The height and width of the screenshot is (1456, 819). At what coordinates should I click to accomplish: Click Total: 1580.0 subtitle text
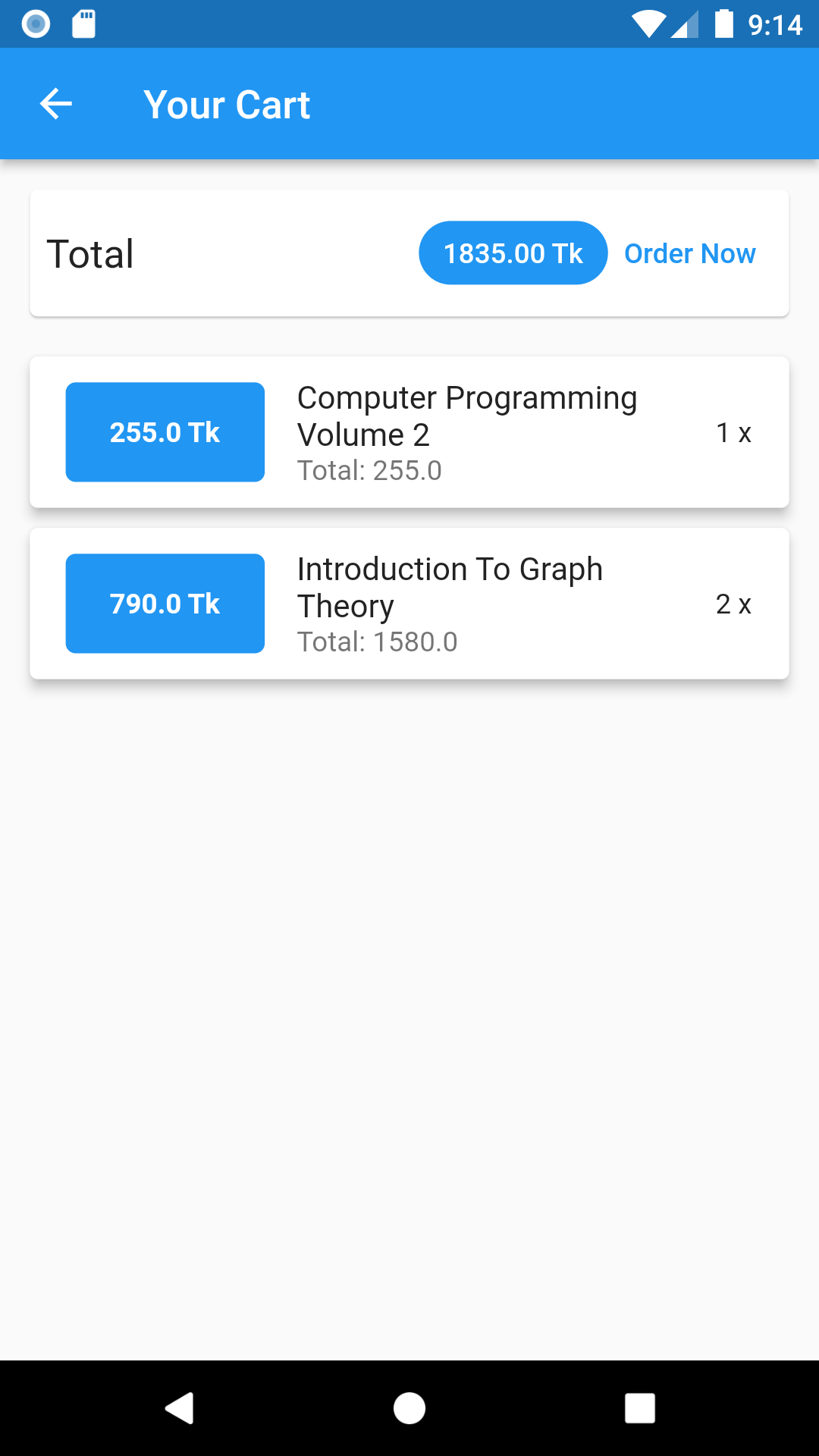[x=378, y=642]
